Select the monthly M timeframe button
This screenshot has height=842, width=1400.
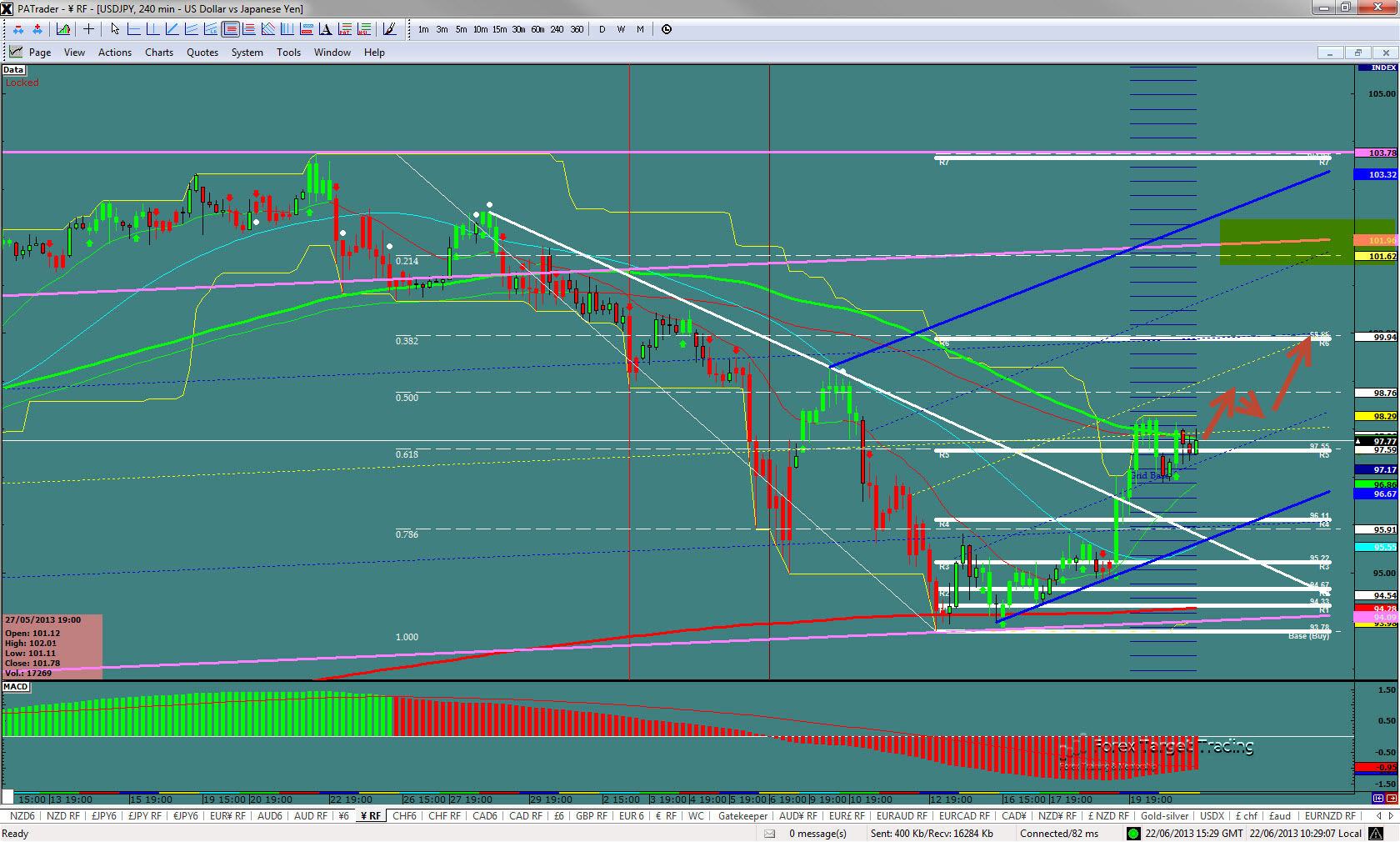[640, 29]
